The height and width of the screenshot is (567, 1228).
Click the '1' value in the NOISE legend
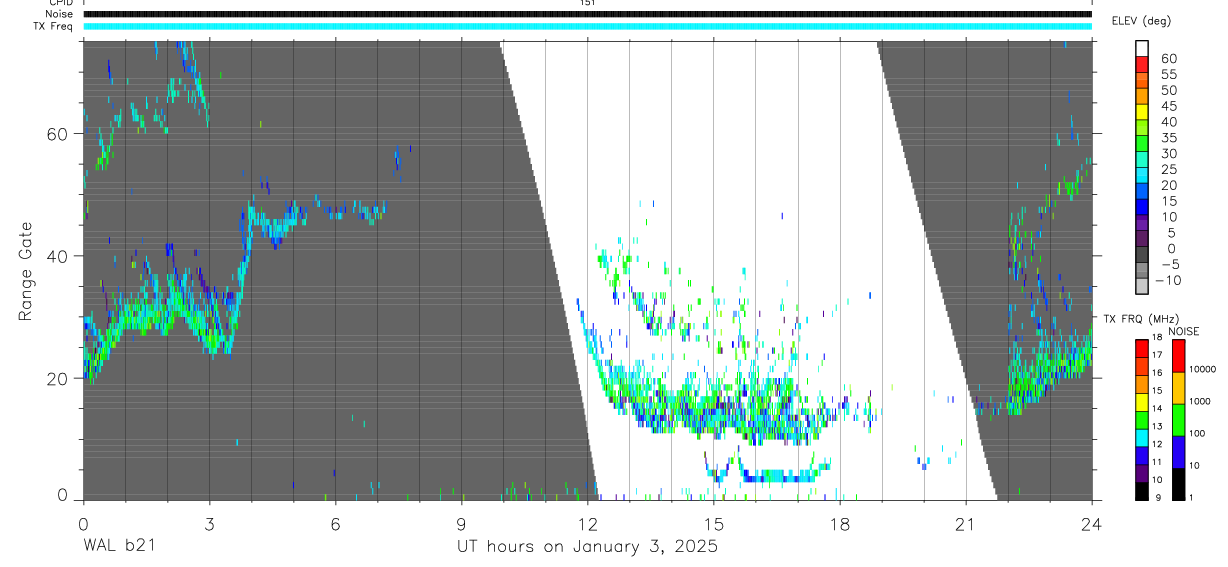(x=1191, y=498)
